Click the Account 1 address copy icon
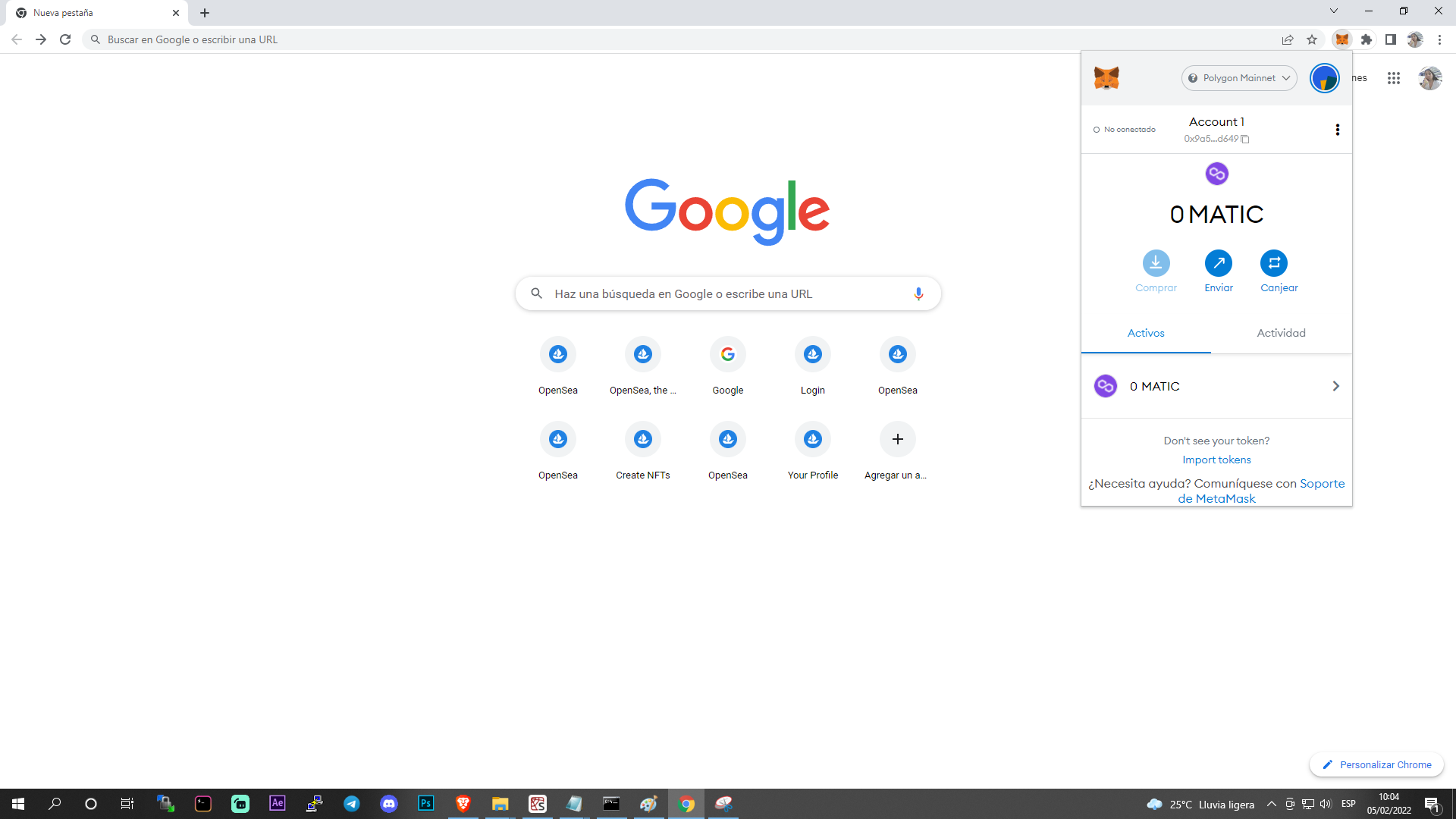 (1244, 139)
